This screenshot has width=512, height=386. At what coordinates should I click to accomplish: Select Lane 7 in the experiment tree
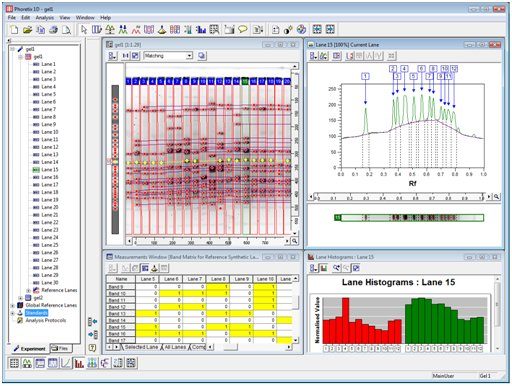pyautogui.click(x=49, y=109)
